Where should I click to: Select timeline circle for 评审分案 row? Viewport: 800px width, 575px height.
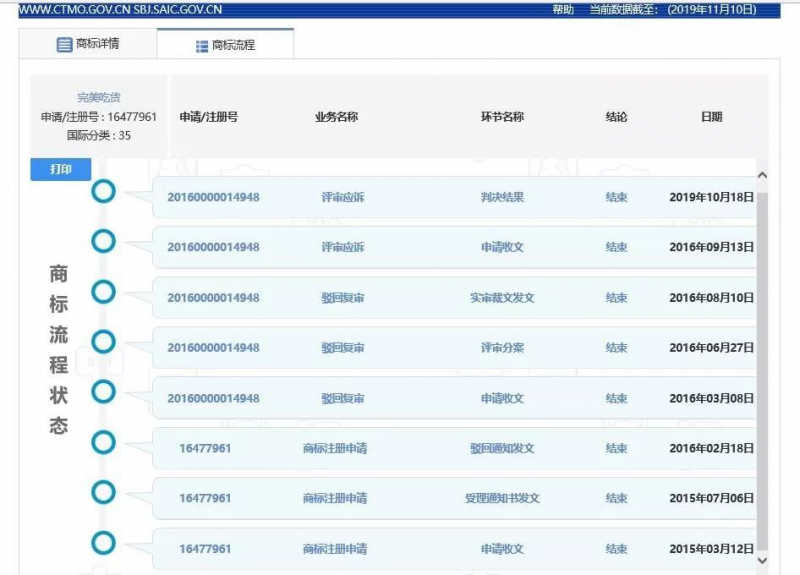click(x=103, y=342)
